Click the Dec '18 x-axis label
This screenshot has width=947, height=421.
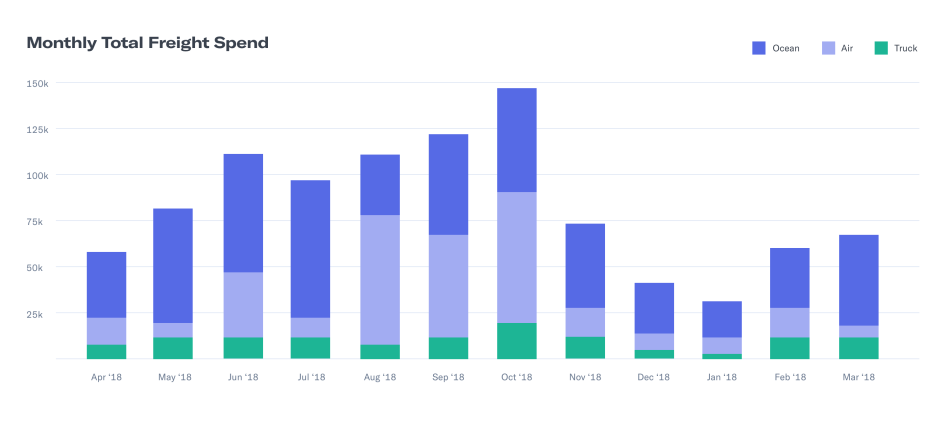point(653,377)
